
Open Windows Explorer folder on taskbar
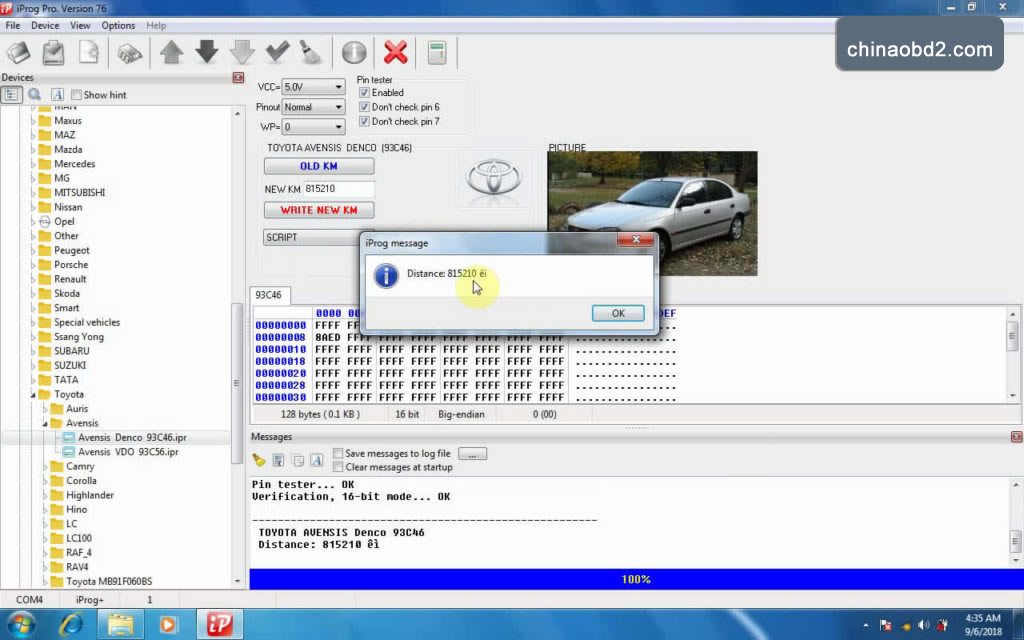[x=120, y=624]
